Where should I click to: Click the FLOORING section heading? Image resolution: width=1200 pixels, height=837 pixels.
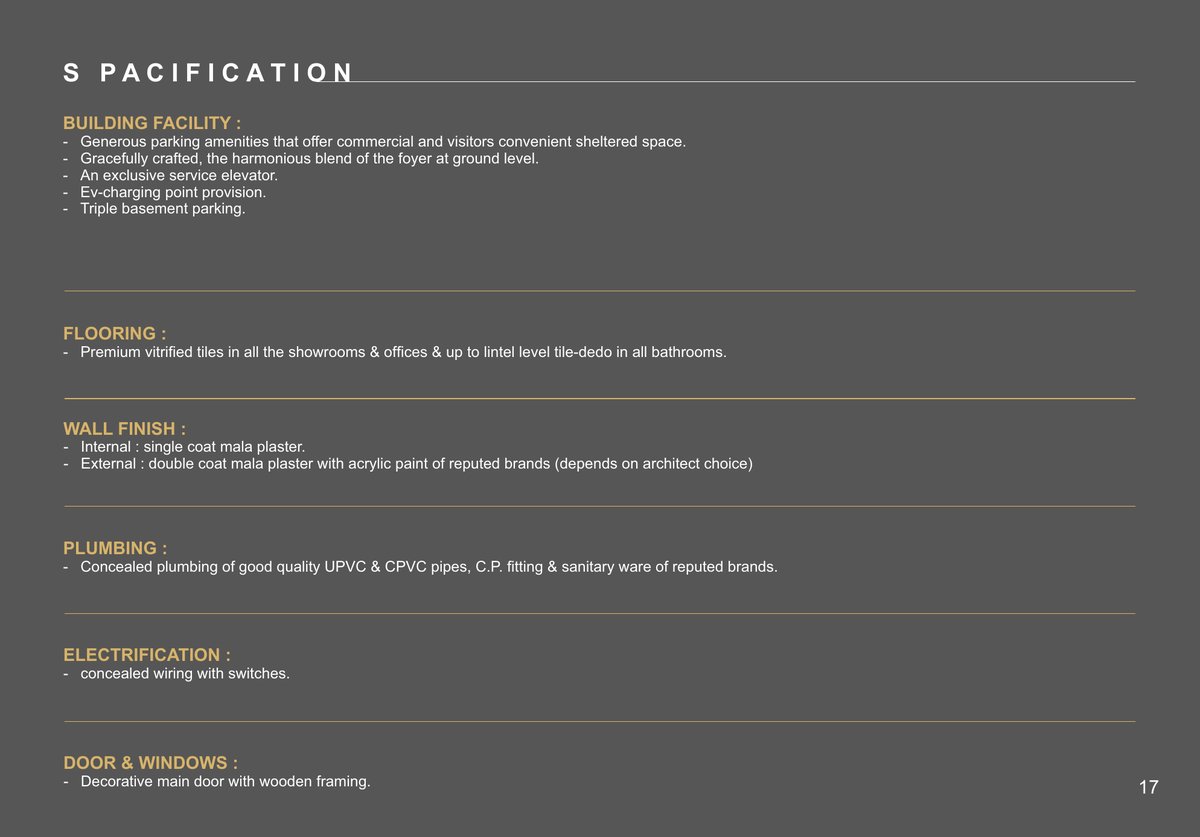pos(115,334)
